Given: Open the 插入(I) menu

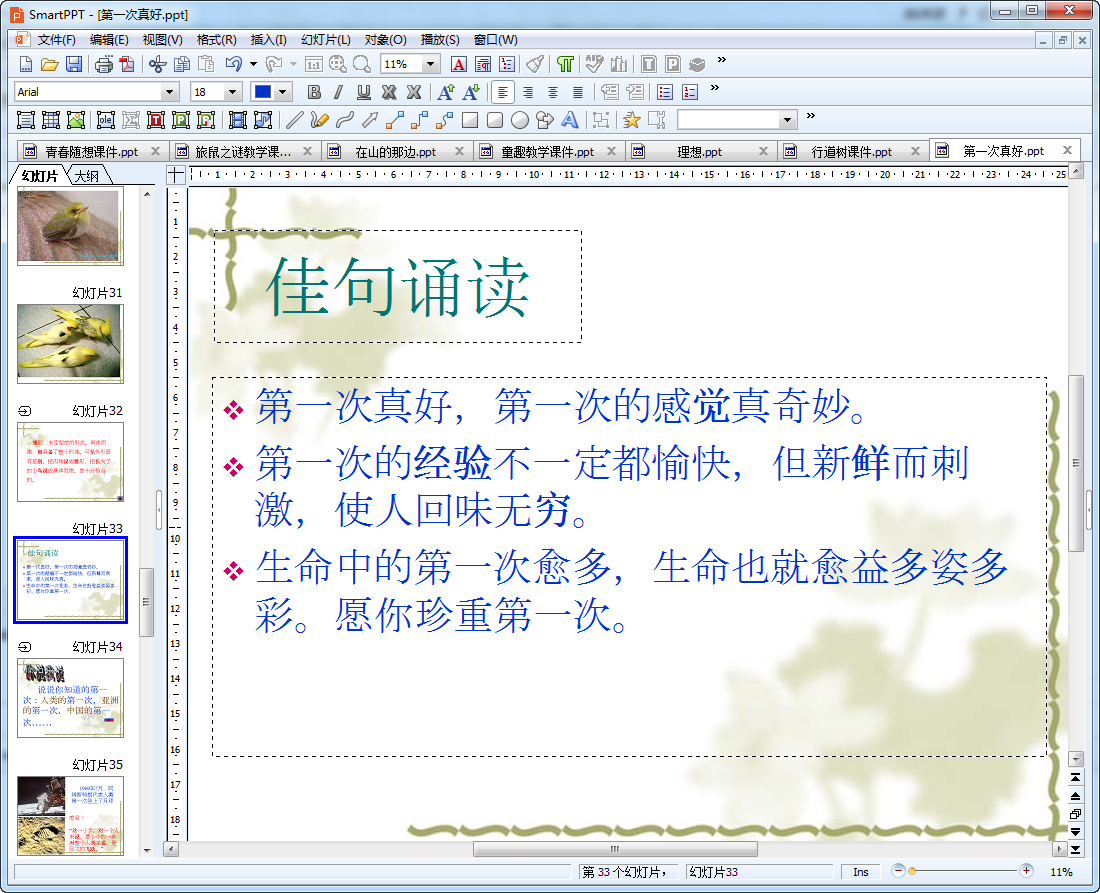Looking at the screenshot, I should [268, 40].
